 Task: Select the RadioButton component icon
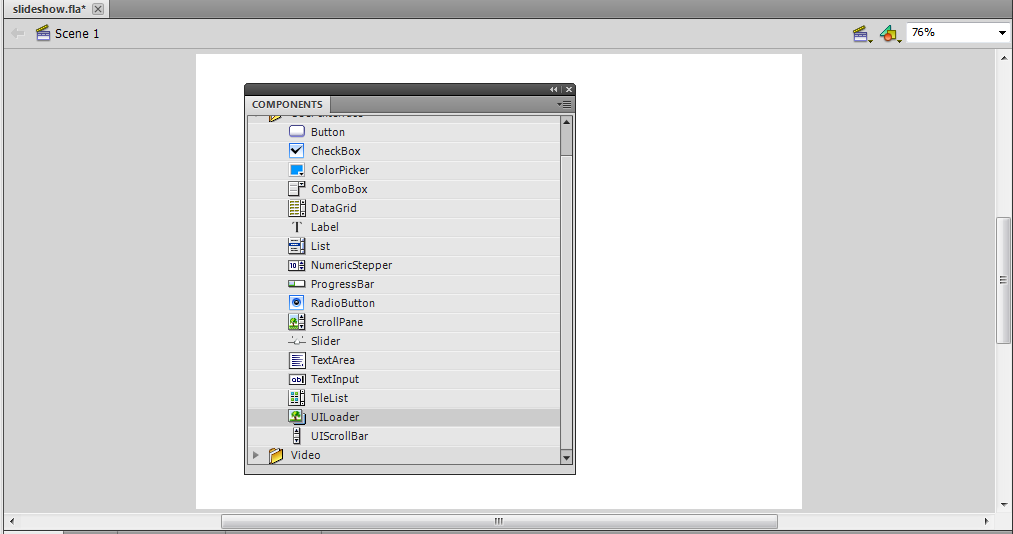pyautogui.click(x=297, y=303)
